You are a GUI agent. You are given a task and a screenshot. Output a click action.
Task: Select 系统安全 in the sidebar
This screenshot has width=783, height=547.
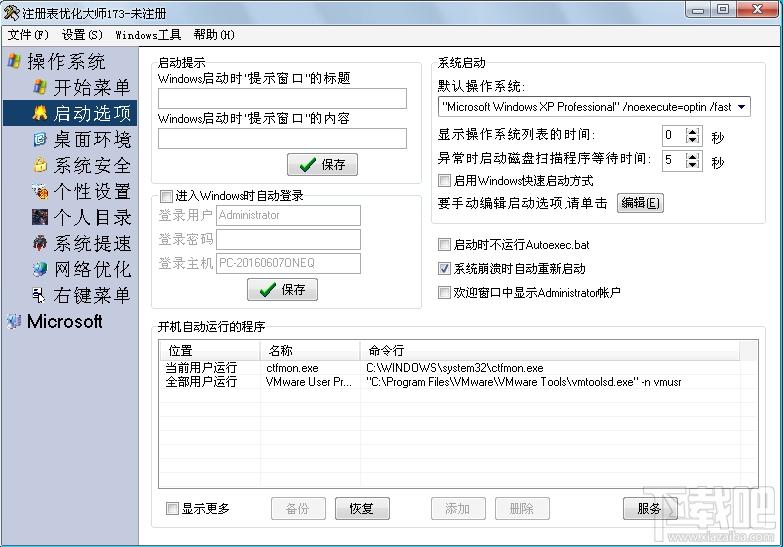click(x=92, y=165)
